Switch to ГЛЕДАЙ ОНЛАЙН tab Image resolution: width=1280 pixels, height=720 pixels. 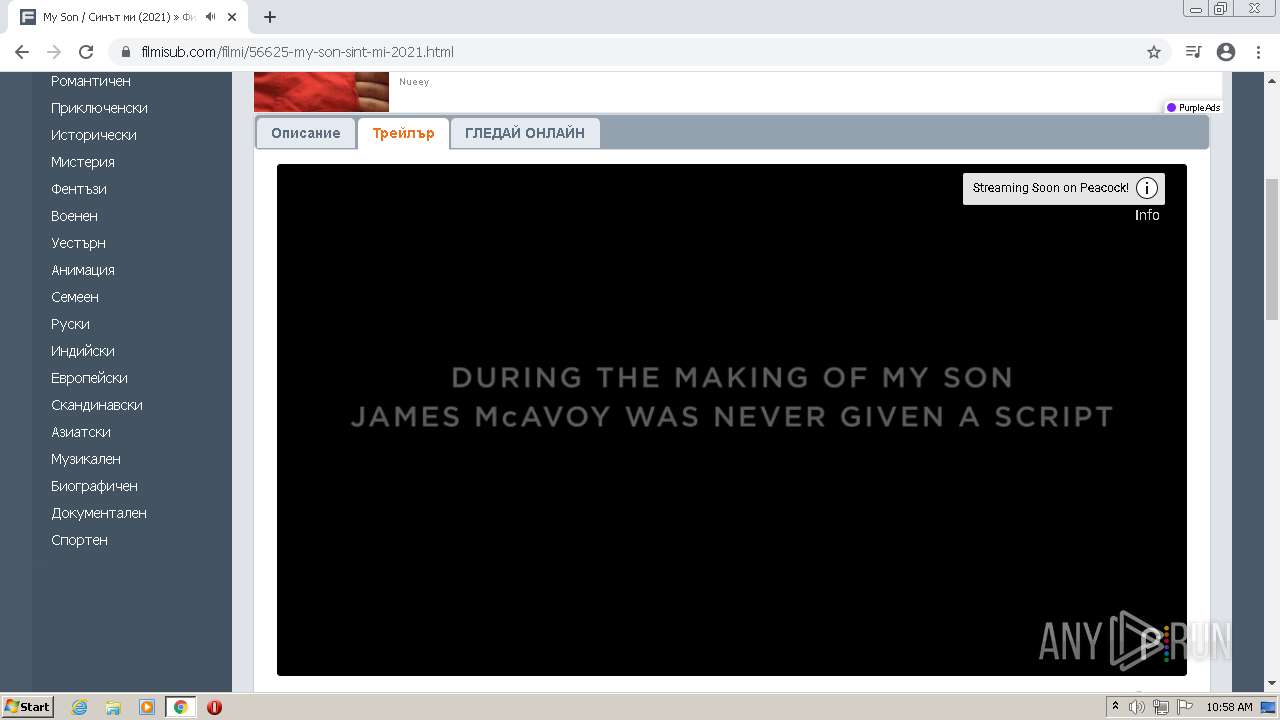coord(525,133)
